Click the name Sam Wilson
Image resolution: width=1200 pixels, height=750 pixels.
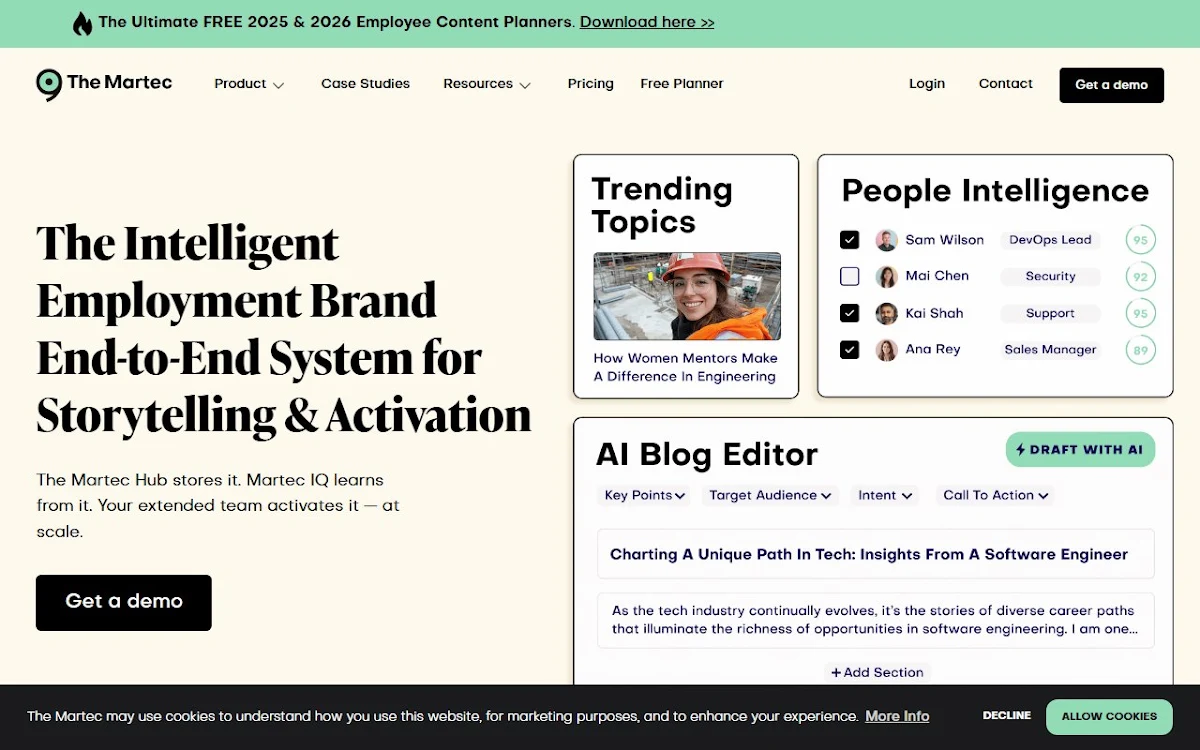(x=945, y=240)
